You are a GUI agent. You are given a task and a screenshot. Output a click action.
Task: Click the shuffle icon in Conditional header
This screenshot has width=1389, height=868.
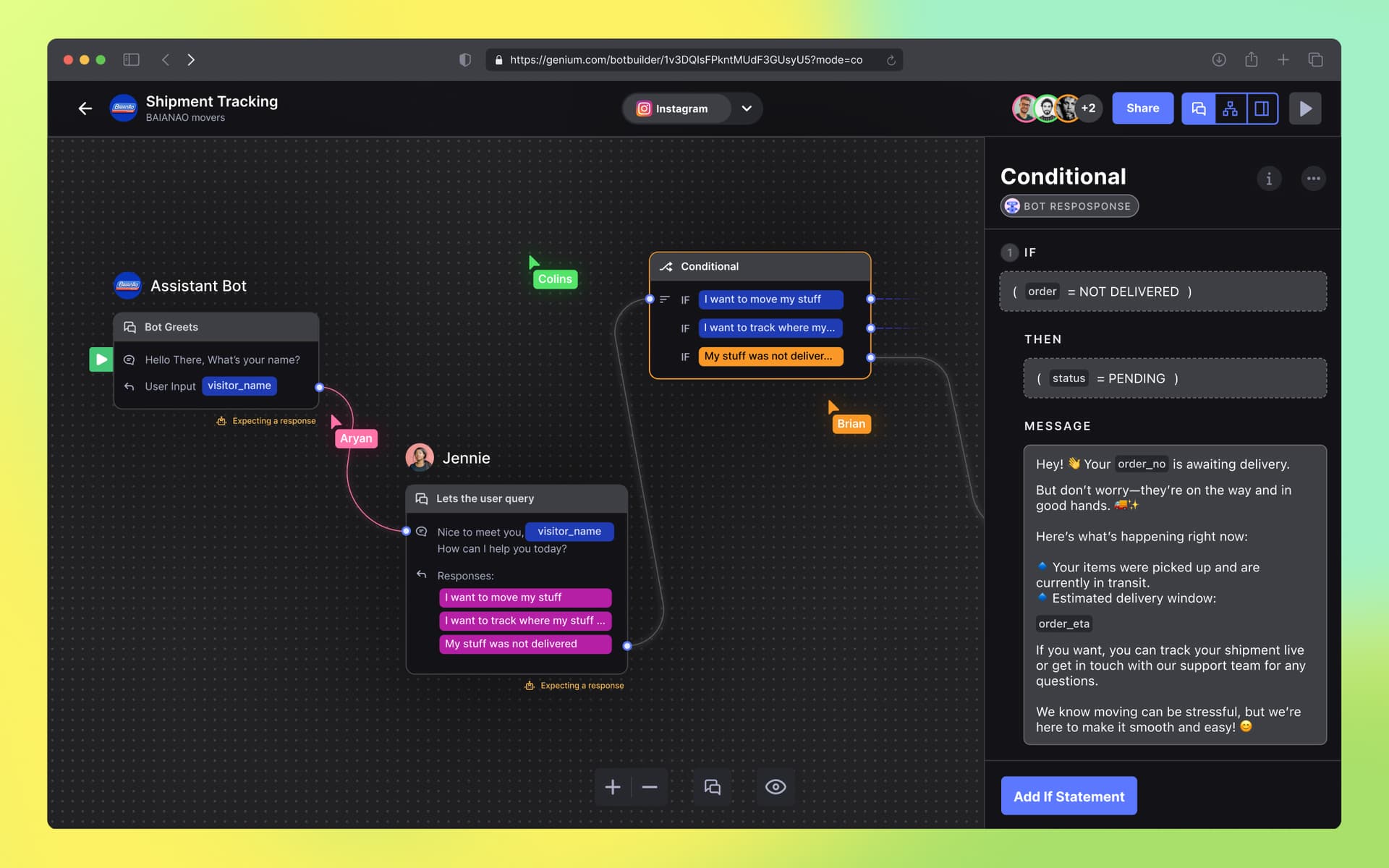666,267
